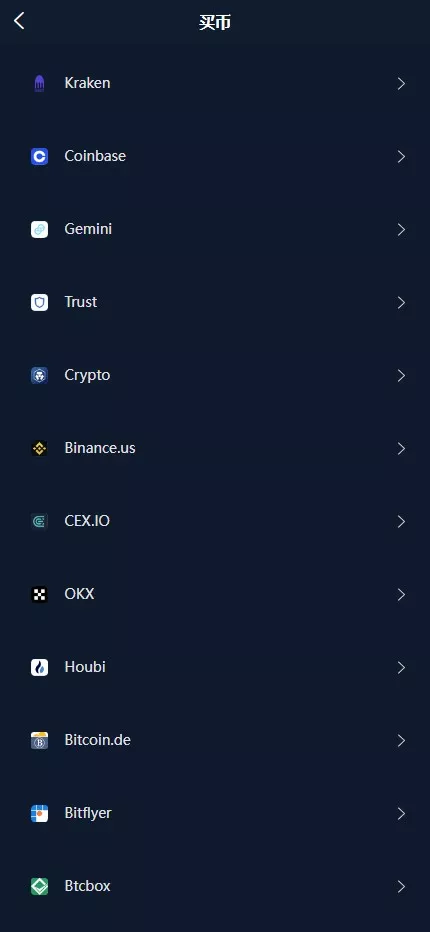Screen dimensions: 430x932
Task: Tap the black OKX logo icon
Action: (39, 594)
